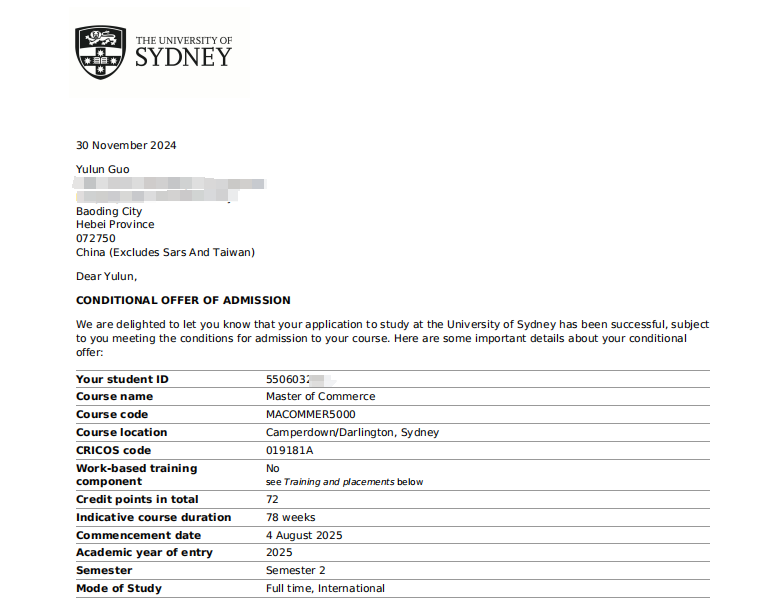Select the 'Semester 2' value

point(295,570)
